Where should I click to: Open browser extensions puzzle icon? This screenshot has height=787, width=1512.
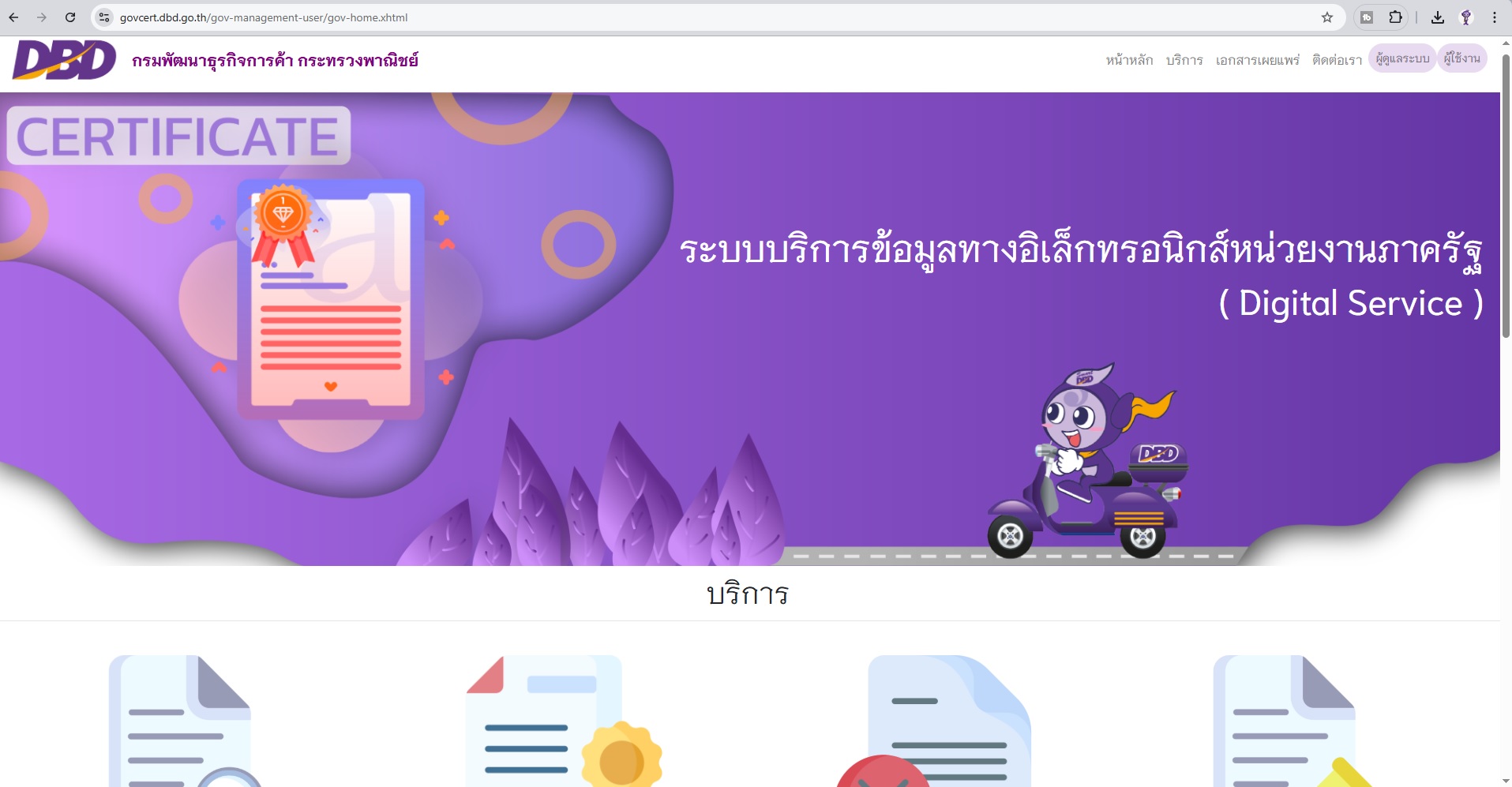coord(1396,17)
